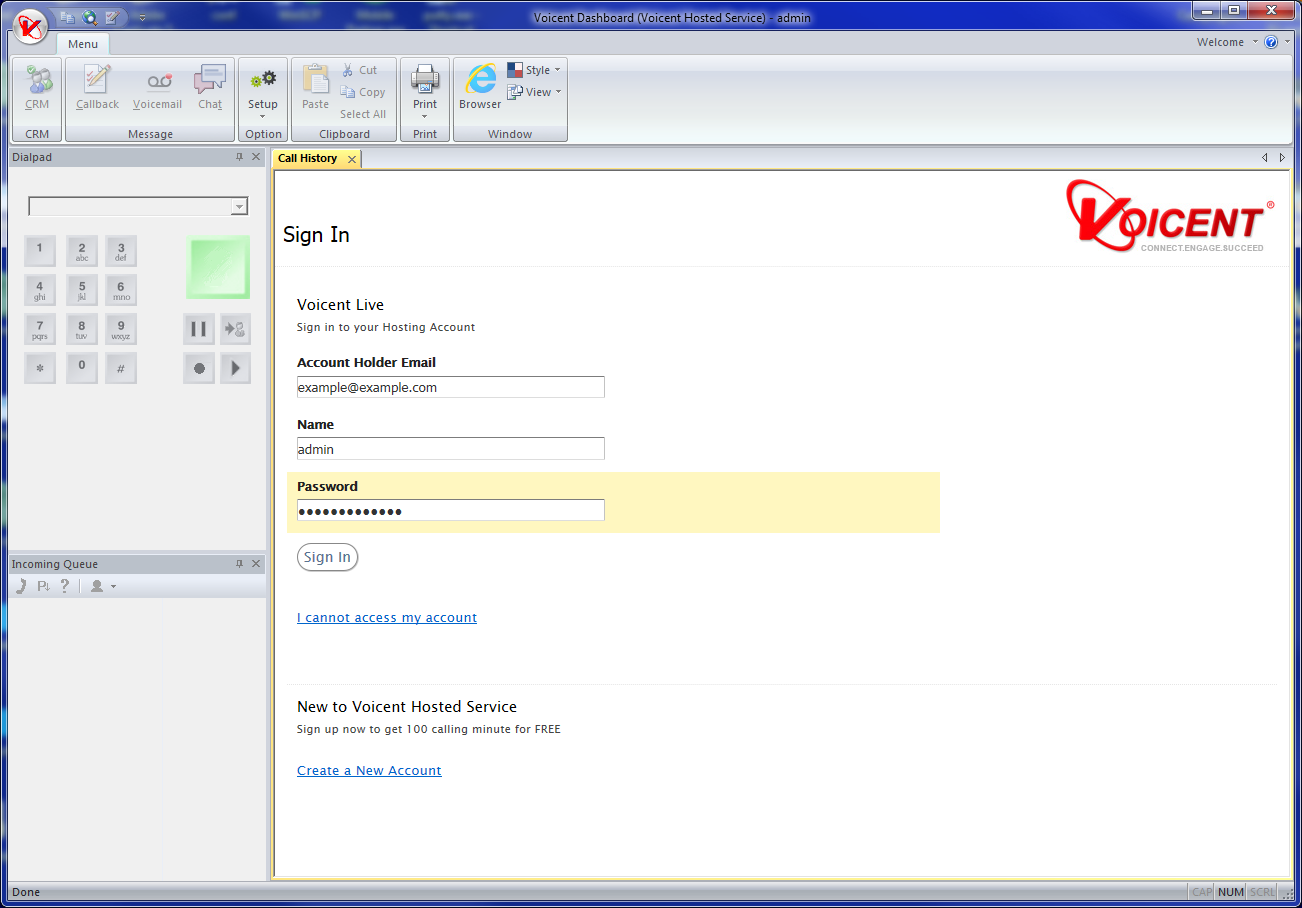Click the star key on the Dialpad

tap(40, 368)
